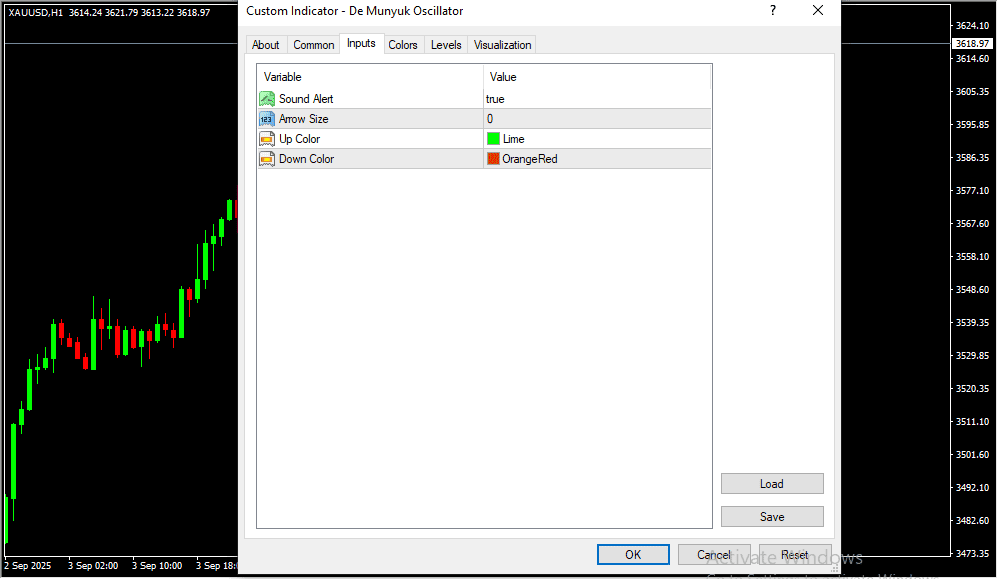The image size is (998, 579).
Task: Open the Levels tab
Action: tap(446, 45)
